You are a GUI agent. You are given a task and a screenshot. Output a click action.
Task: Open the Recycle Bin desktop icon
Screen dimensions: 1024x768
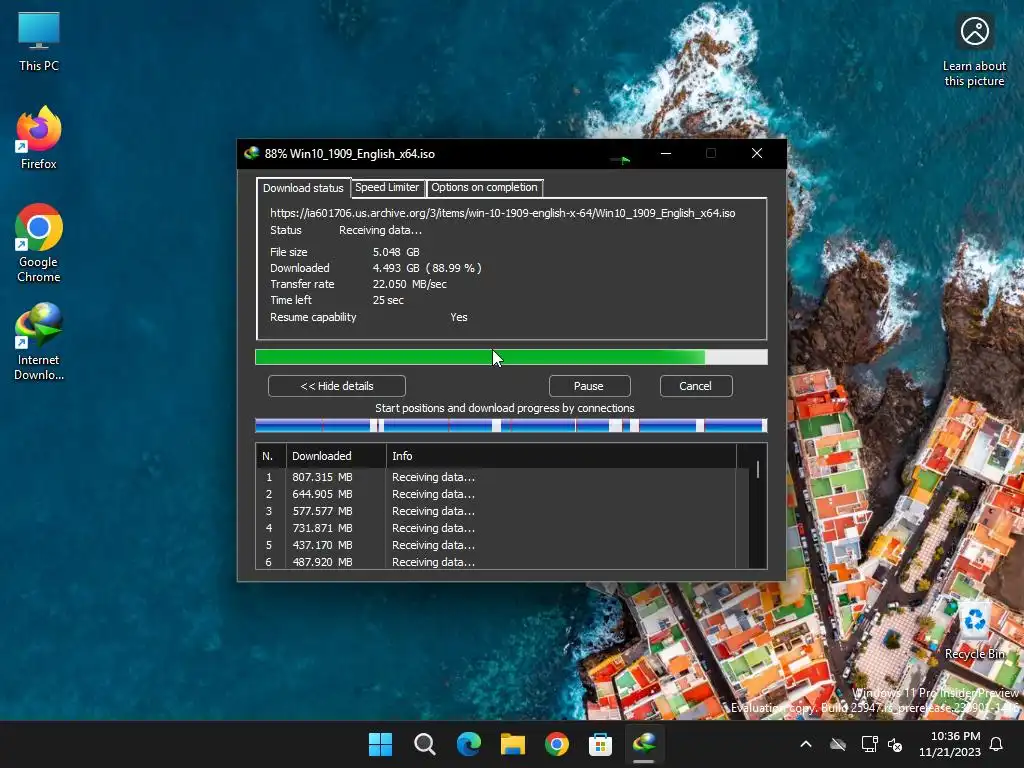coord(974,630)
